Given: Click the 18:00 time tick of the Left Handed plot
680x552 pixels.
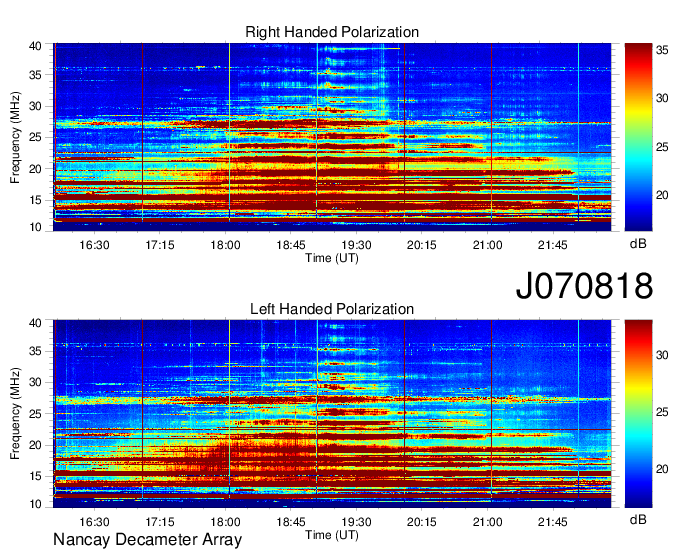Looking at the screenshot, I should (x=226, y=522).
